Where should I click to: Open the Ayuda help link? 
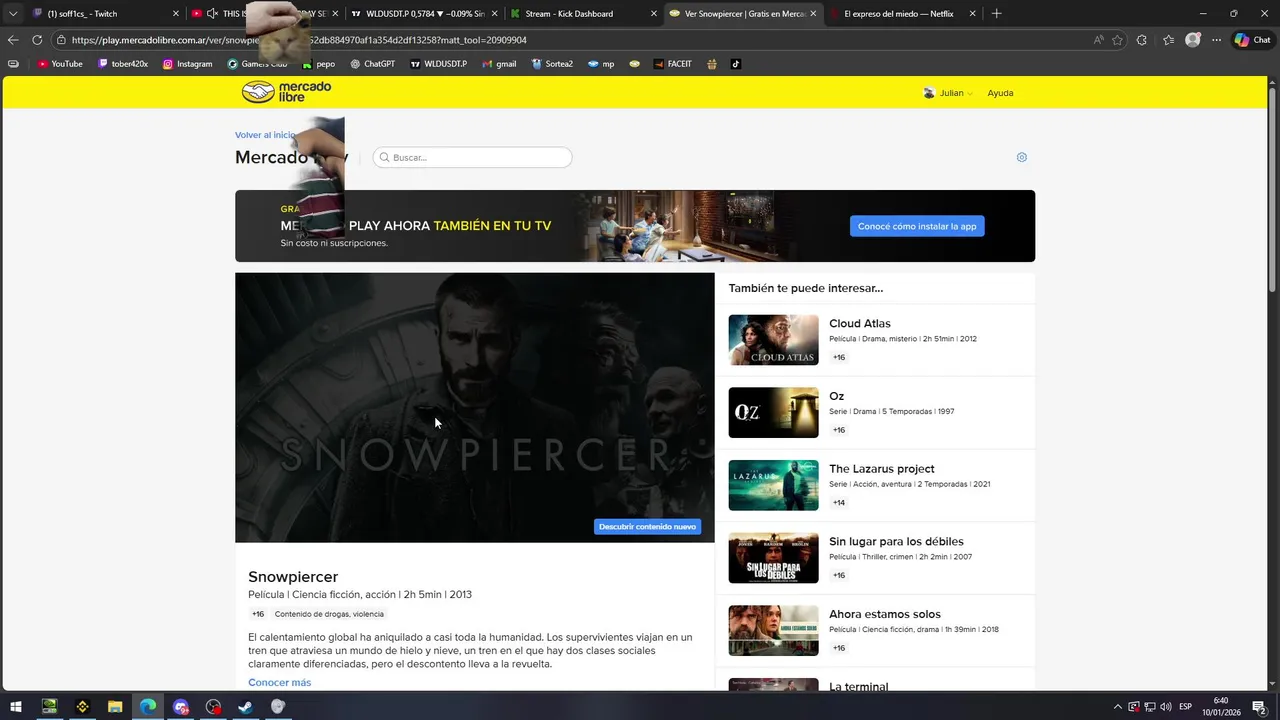point(1000,93)
